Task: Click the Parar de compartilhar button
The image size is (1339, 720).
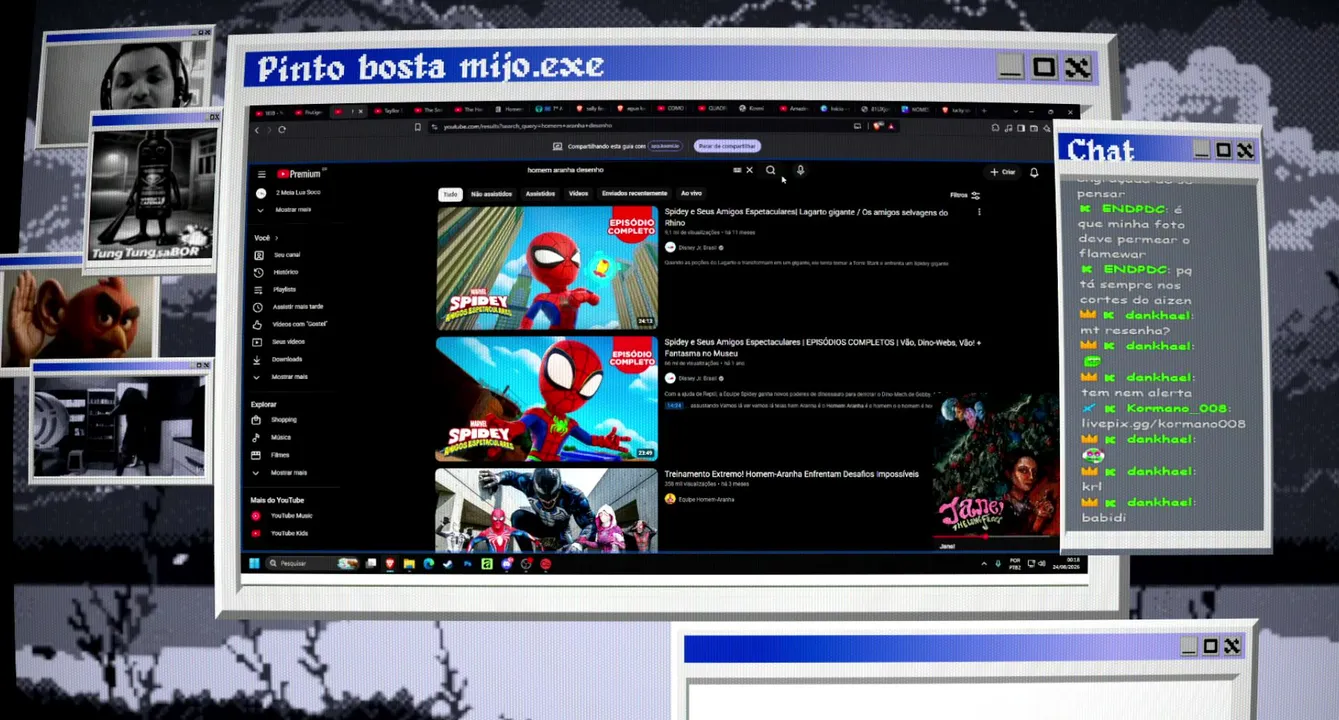Action: [x=727, y=146]
